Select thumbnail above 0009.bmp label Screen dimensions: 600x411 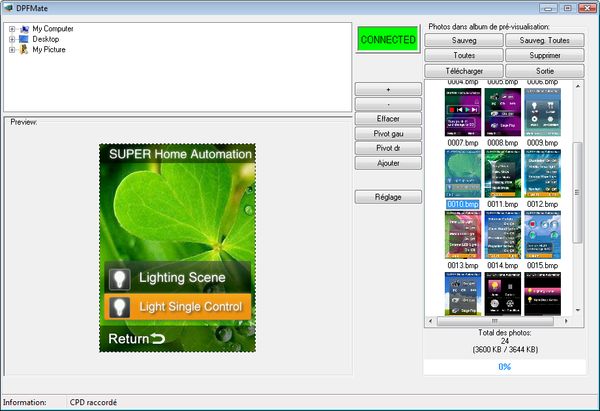(542, 112)
